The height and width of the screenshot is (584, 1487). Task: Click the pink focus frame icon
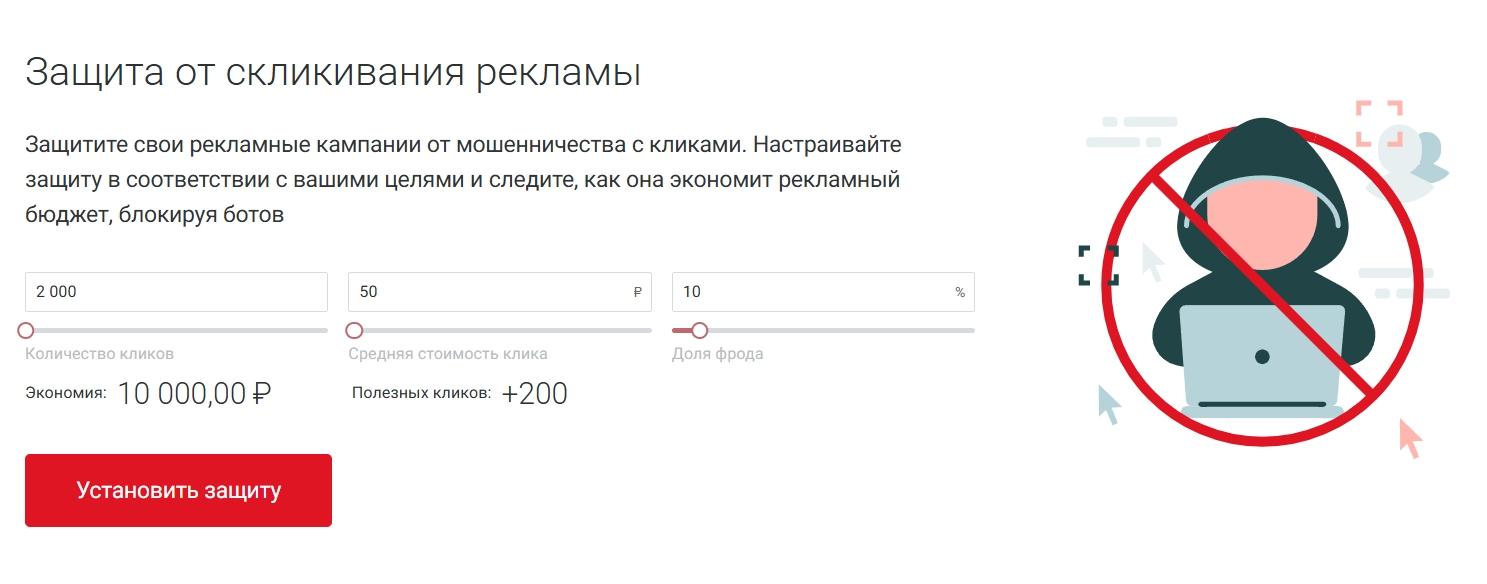click(1378, 123)
